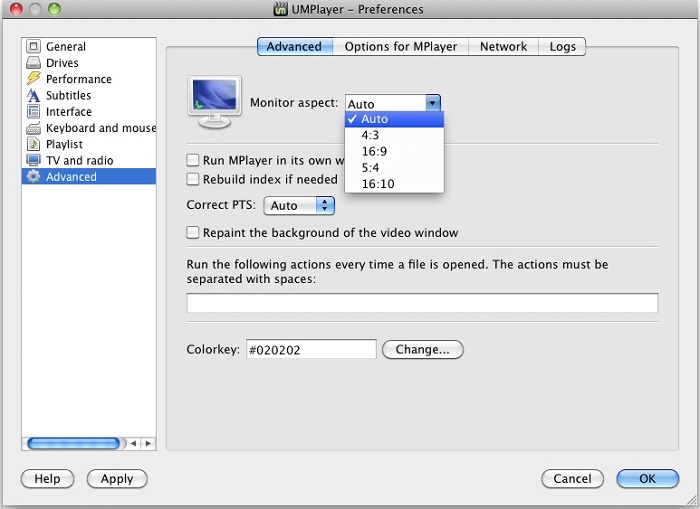700x509 pixels.
Task: Click the Playlist document icon
Action: (x=33, y=144)
